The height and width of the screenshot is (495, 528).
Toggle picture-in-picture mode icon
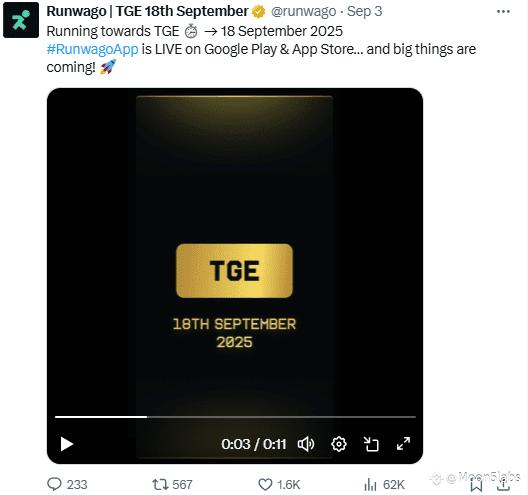click(x=371, y=444)
